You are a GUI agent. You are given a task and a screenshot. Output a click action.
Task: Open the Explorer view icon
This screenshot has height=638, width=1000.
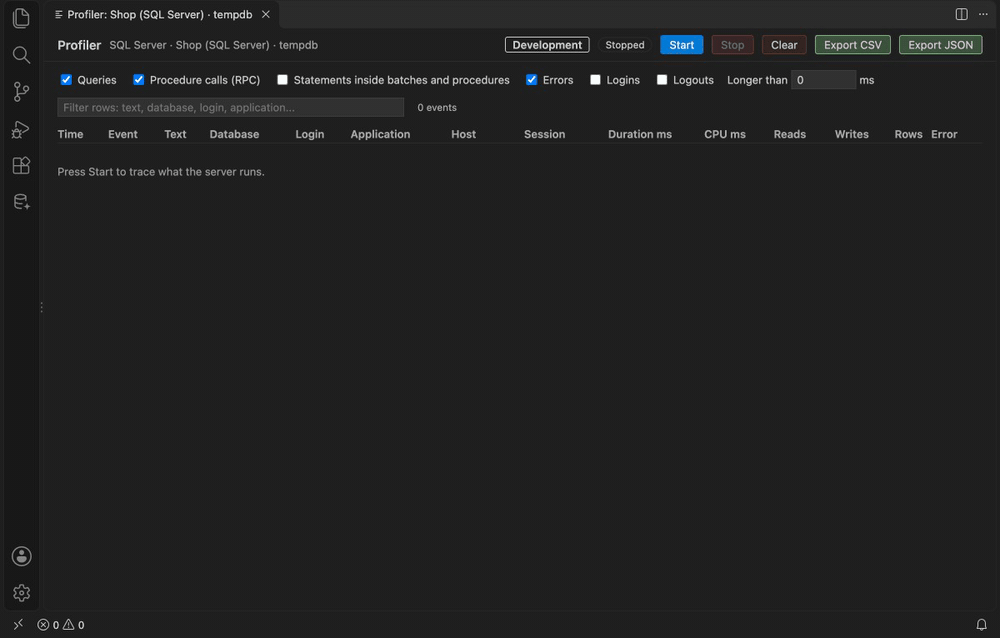click(21, 18)
